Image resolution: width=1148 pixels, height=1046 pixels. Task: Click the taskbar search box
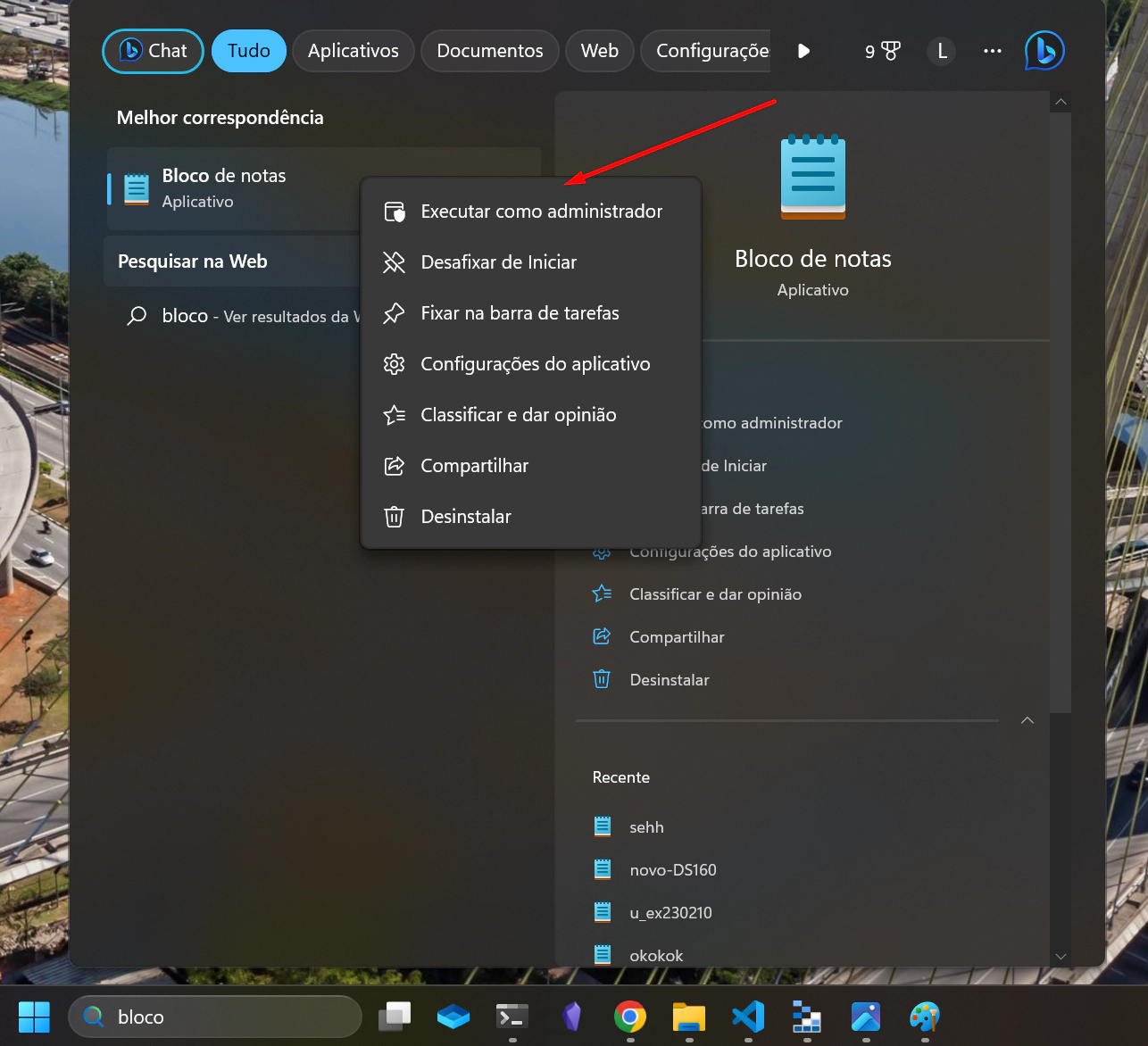214,1017
